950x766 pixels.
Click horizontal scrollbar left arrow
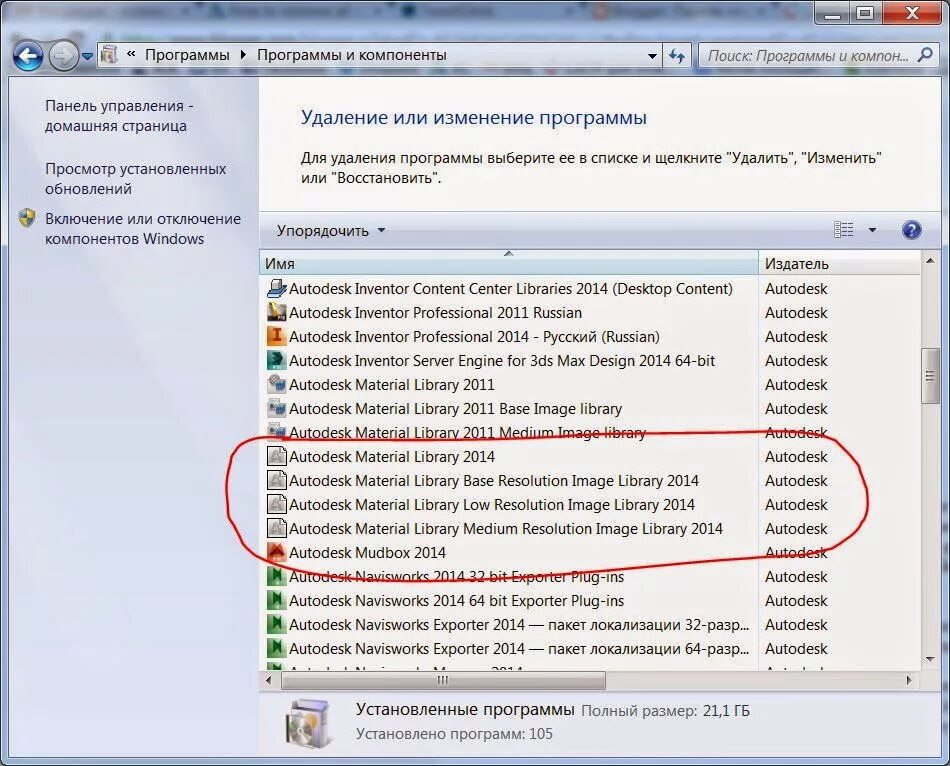pos(269,681)
